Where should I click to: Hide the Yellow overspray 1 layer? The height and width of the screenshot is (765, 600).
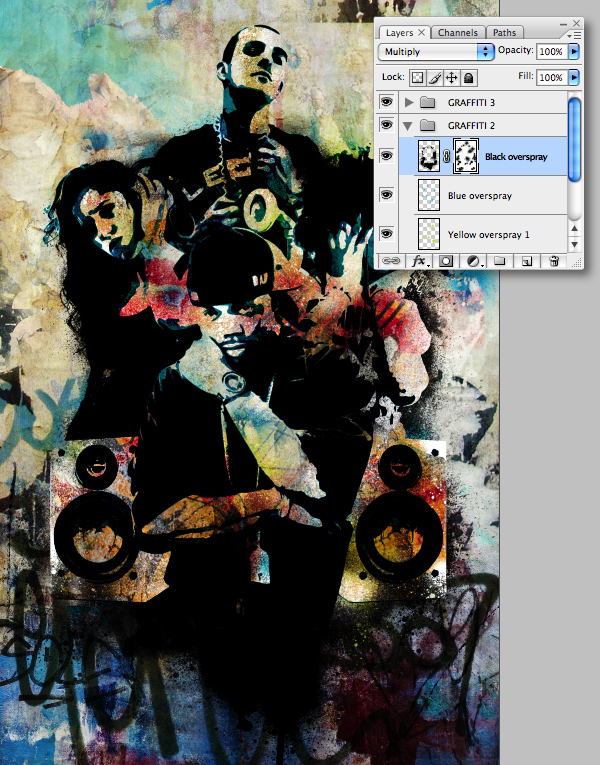[387, 233]
